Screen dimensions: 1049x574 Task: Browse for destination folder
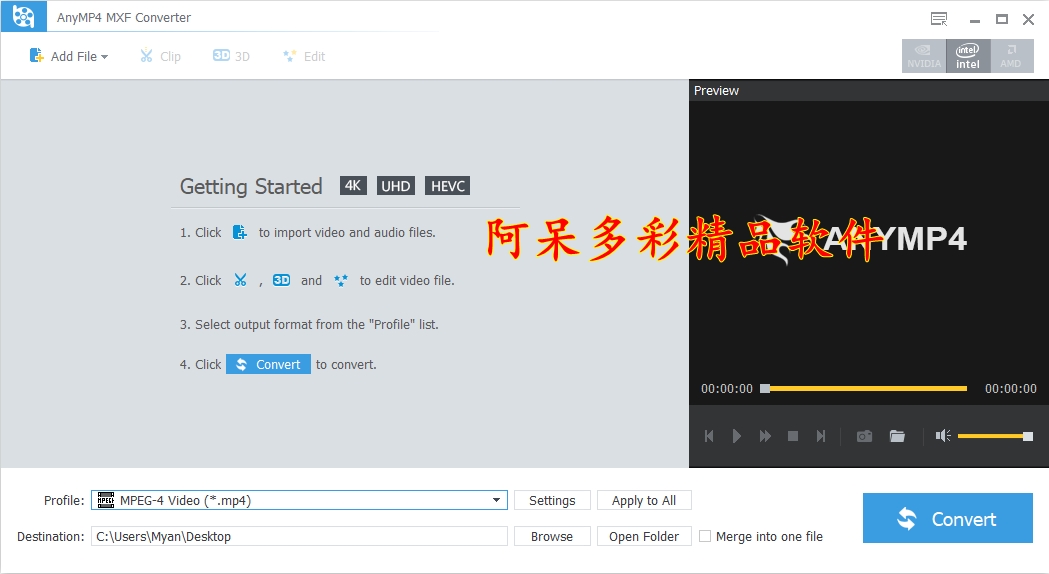point(552,537)
